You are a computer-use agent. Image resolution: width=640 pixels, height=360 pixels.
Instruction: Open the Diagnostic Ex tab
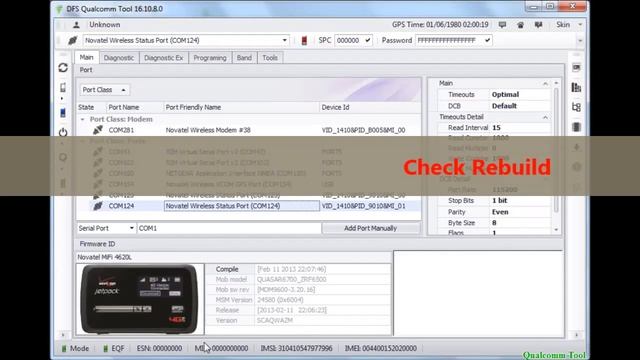pyautogui.click(x=164, y=58)
